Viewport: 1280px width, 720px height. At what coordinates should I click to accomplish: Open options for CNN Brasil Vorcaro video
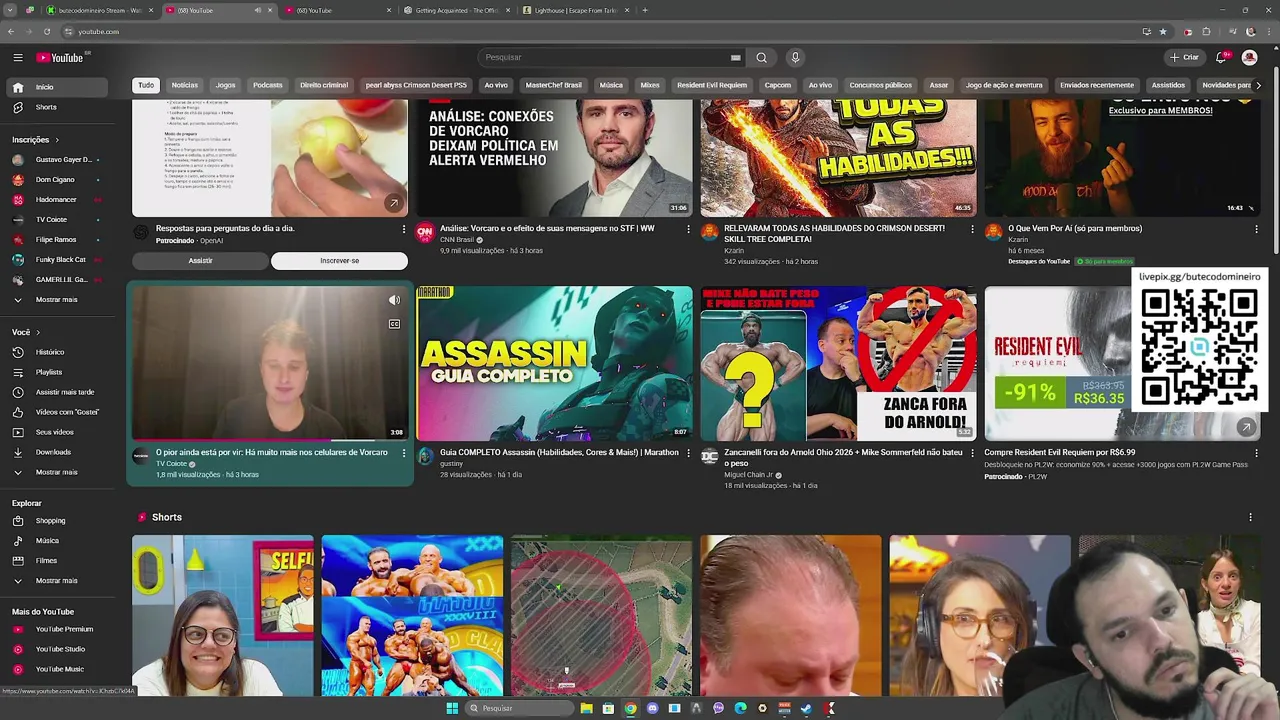pyautogui.click(x=688, y=229)
